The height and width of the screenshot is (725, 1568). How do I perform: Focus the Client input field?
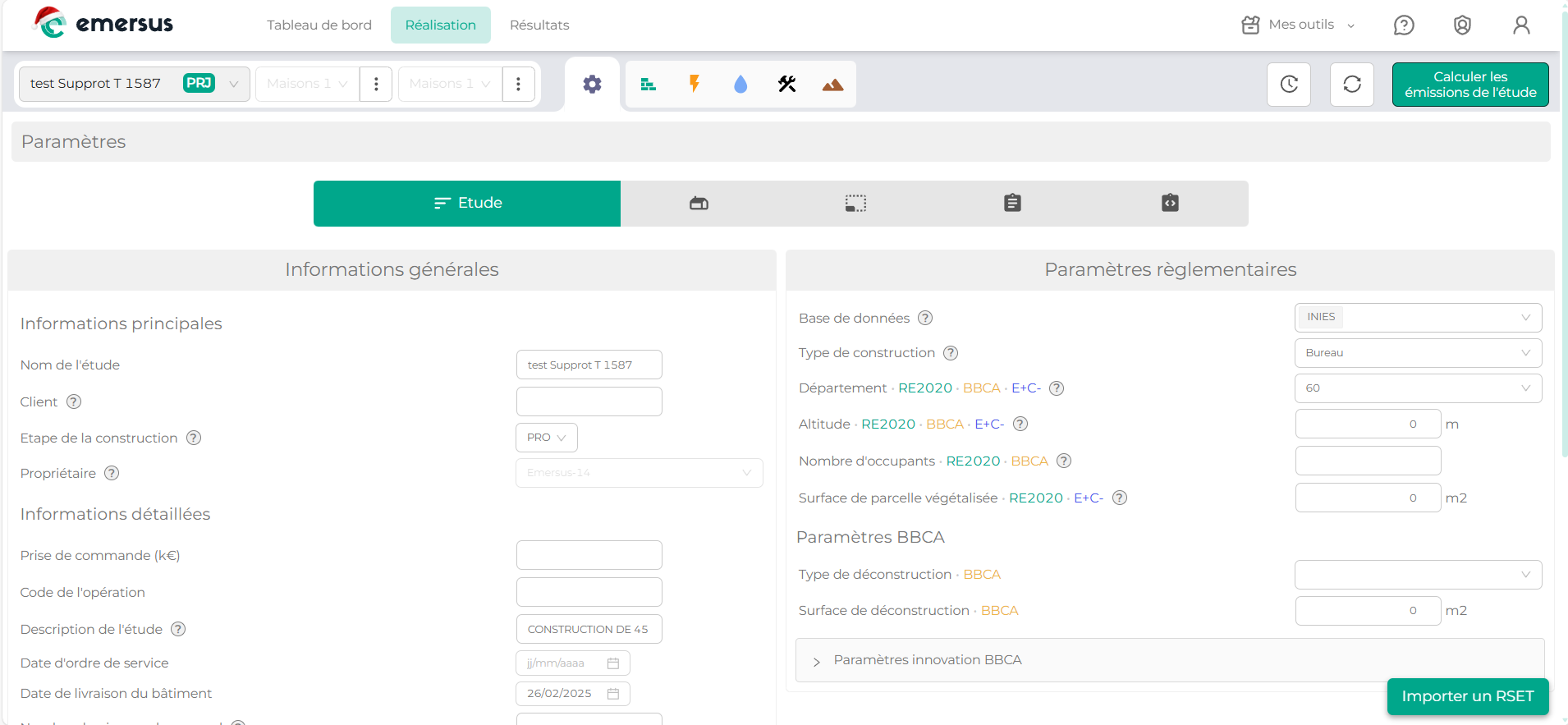coord(589,402)
